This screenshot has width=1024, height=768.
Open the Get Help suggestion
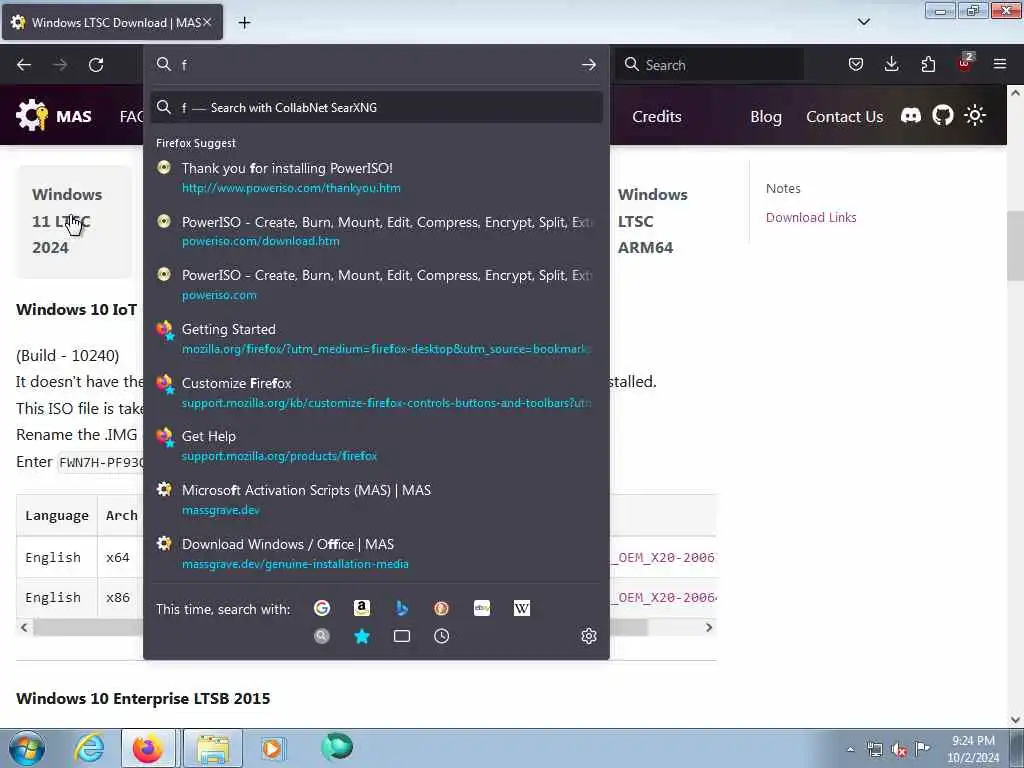[376, 445]
